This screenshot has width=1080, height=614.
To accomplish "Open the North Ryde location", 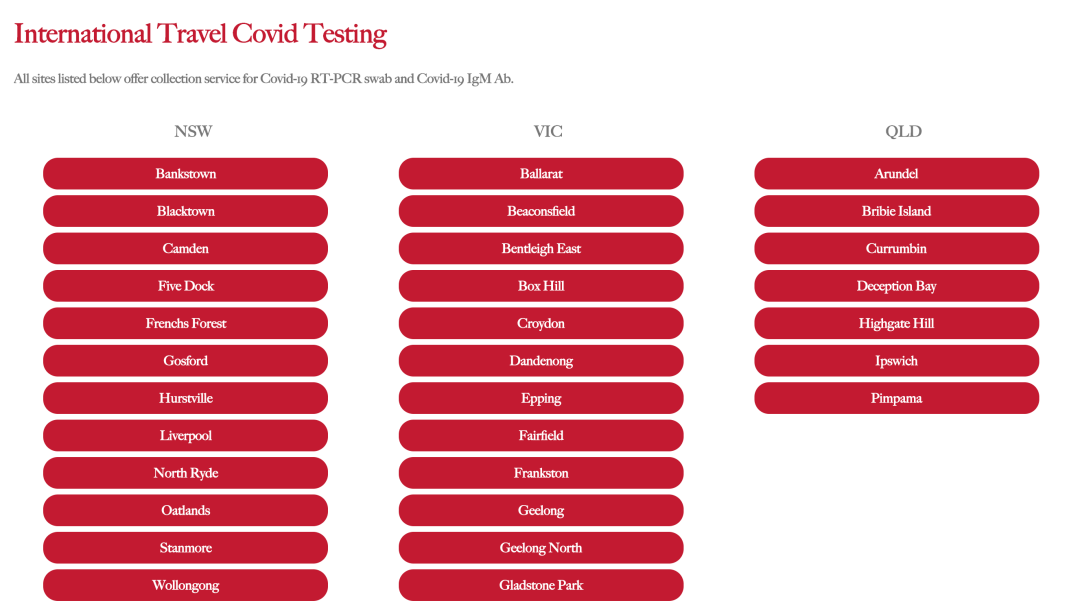I will click(185, 473).
